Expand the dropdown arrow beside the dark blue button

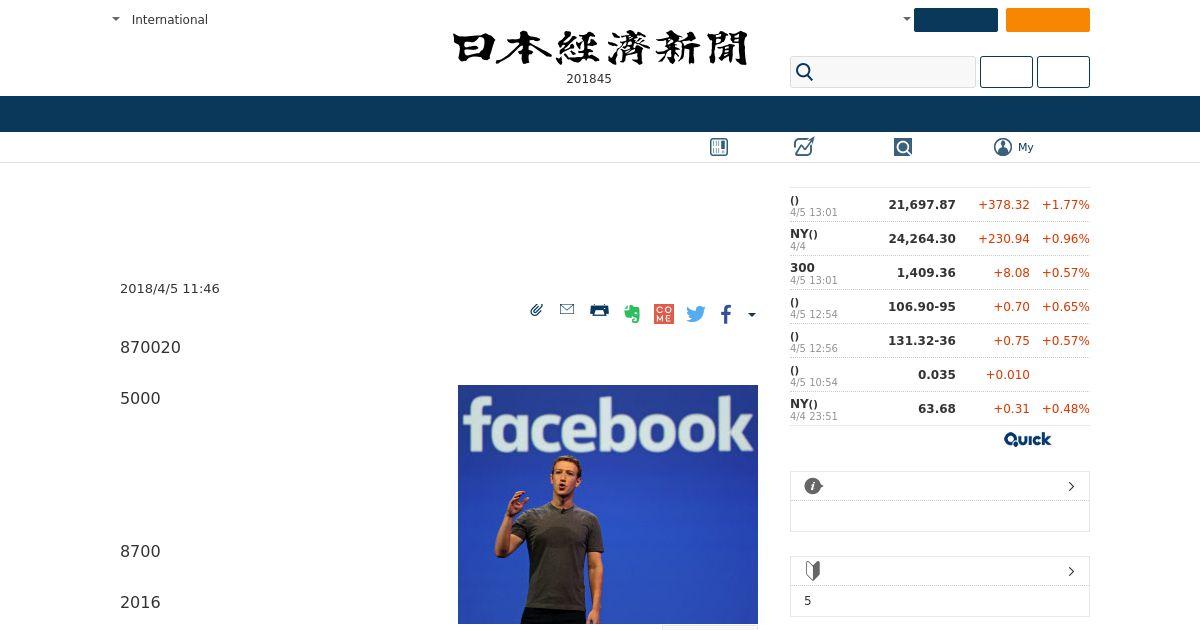pos(906,19)
